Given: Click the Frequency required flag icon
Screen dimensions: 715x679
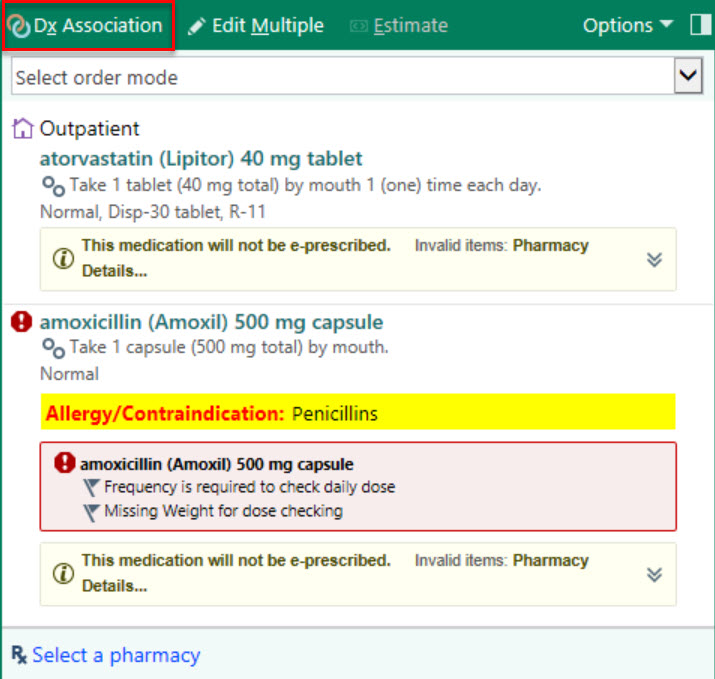Looking at the screenshot, I should pos(92,488).
